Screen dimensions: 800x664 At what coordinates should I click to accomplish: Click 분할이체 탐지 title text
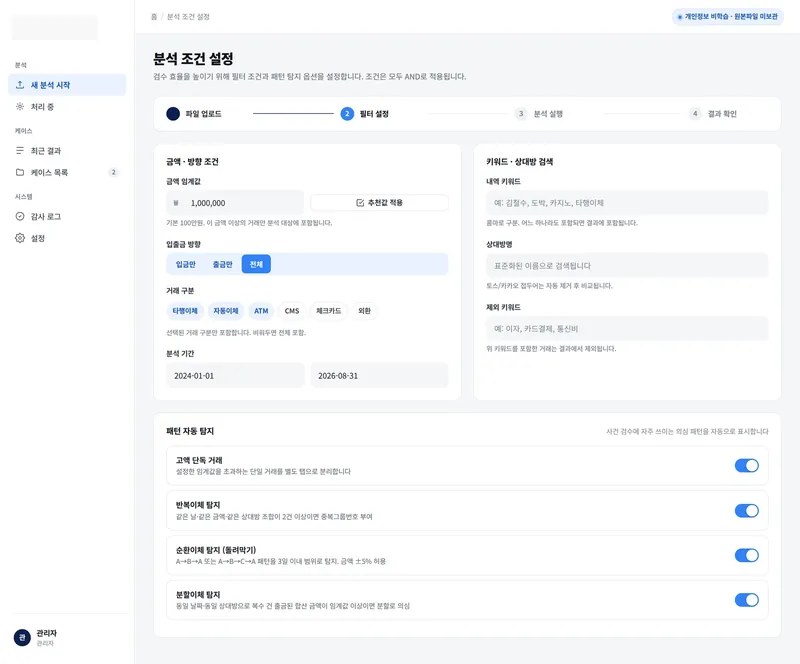point(198,595)
